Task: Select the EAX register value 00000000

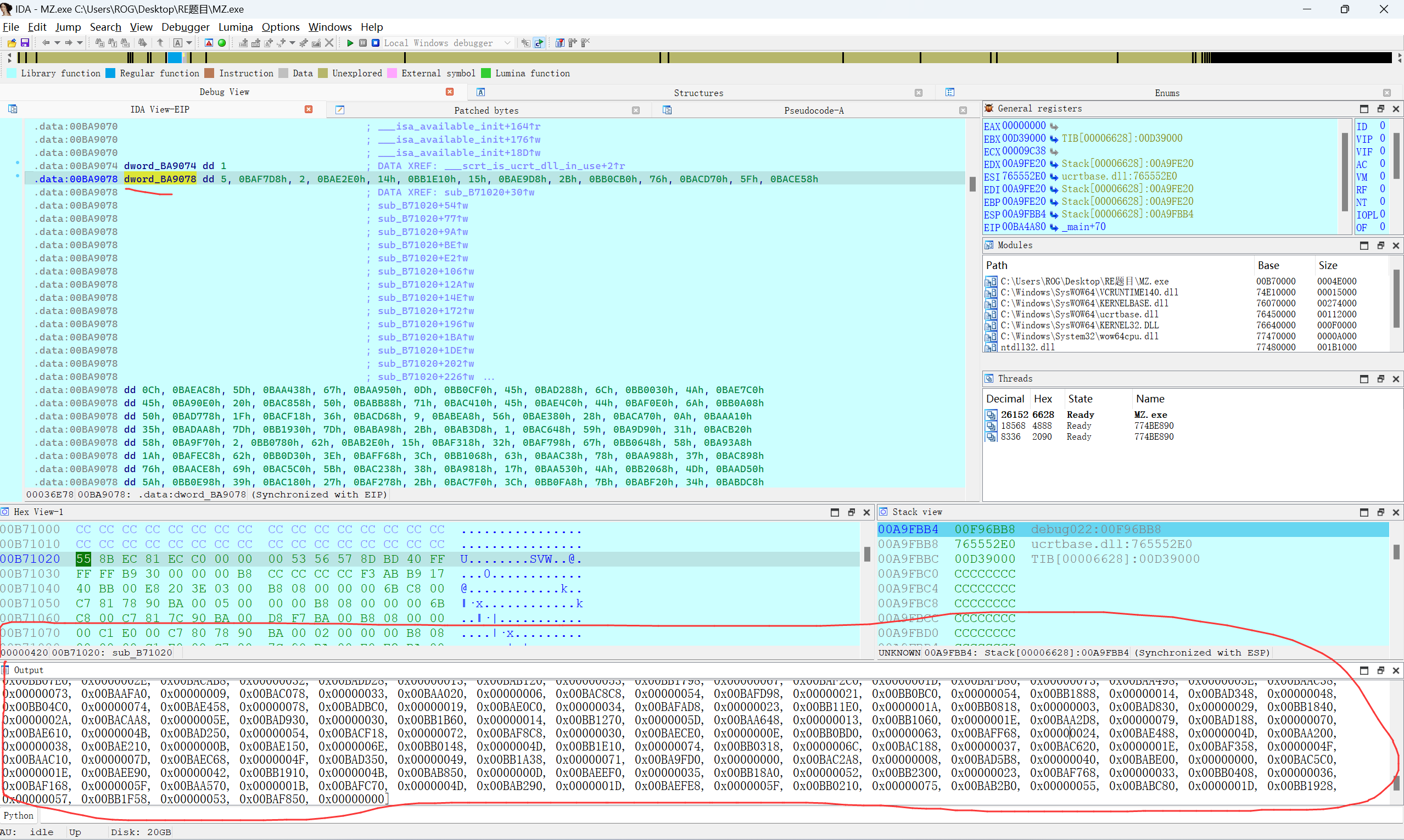Action: pos(1024,126)
